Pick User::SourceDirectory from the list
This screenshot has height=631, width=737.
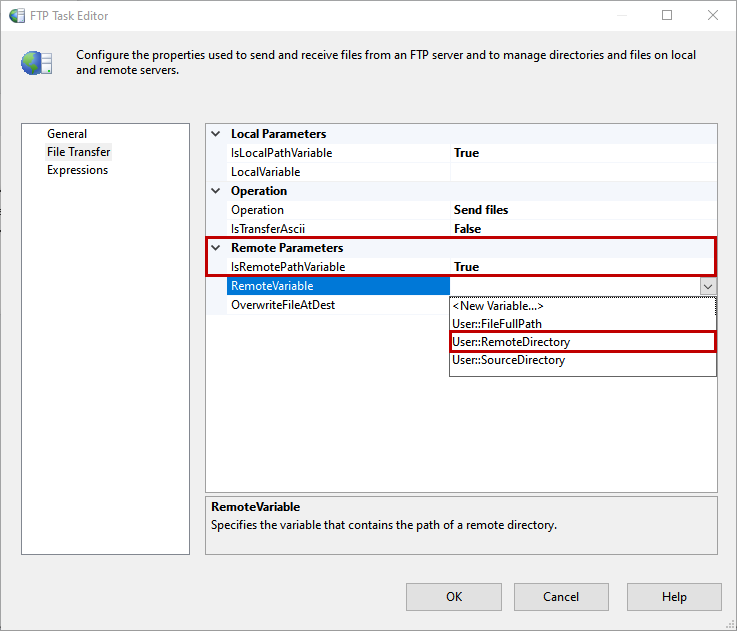[509, 360]
